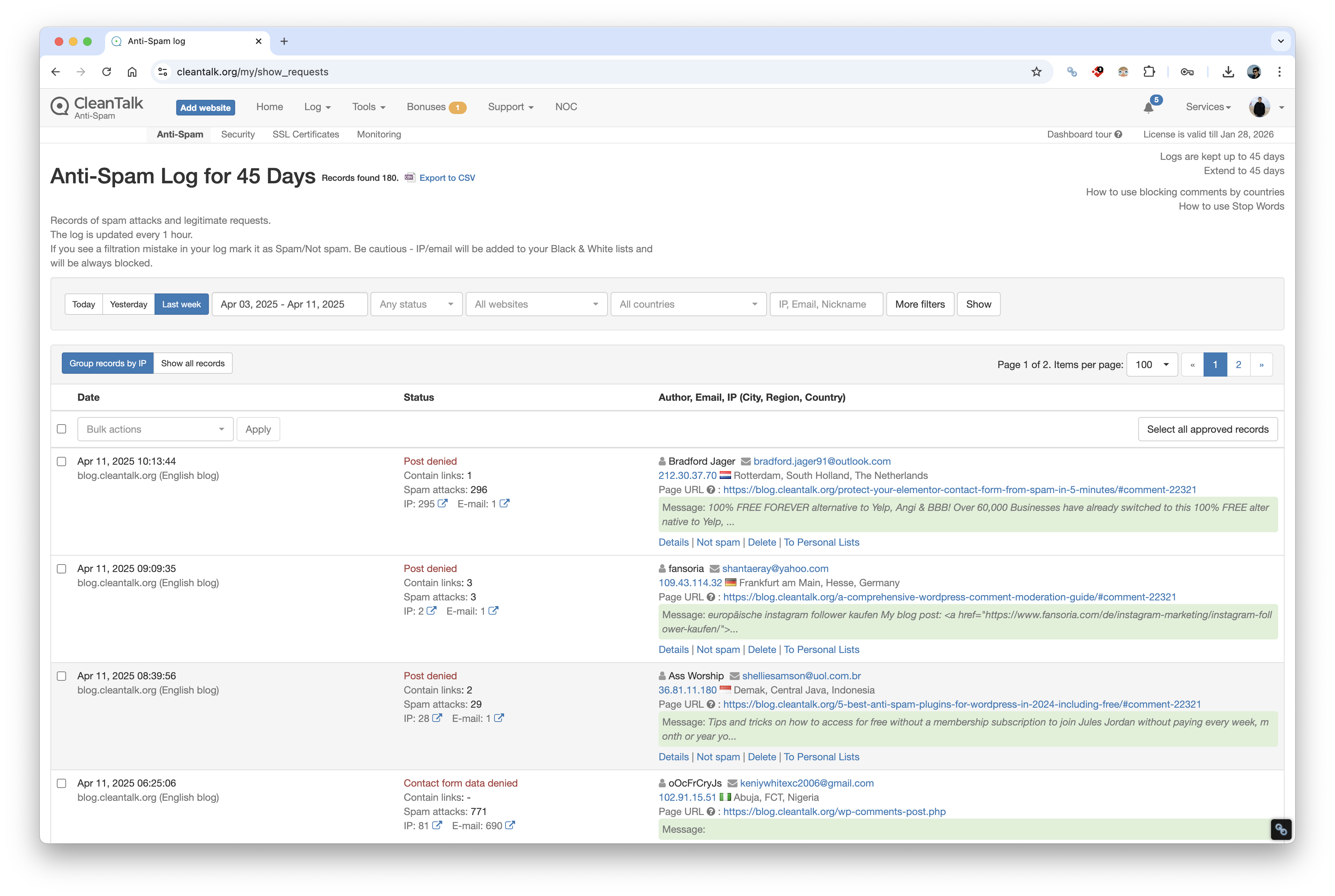
Task: Click the browser Downloads icon
Action: point(1228,72)
